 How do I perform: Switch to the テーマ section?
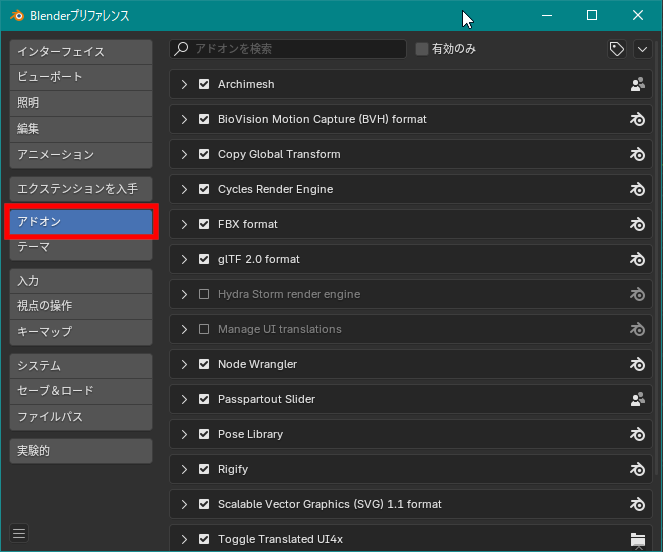[81, 247]
